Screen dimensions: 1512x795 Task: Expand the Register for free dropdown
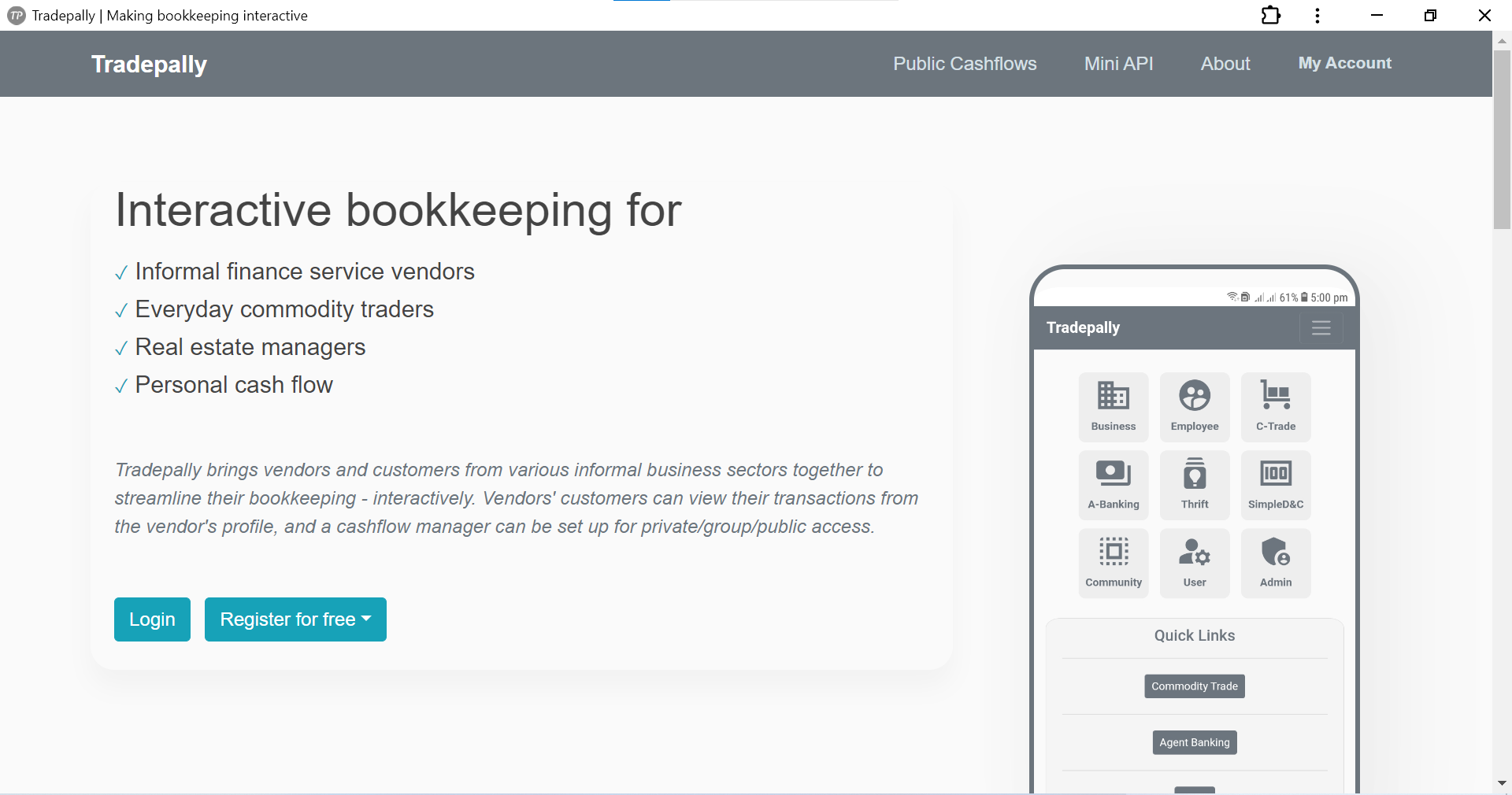tap(295, 619)
